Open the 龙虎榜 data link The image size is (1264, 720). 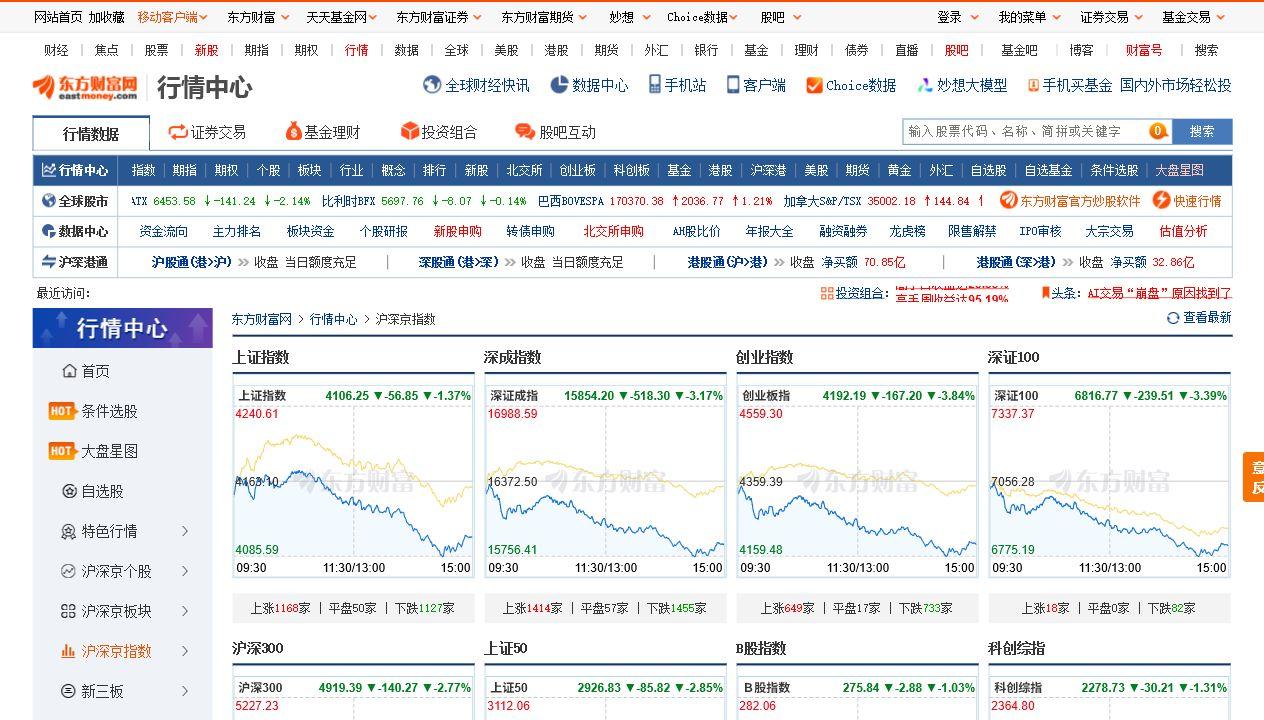(x=907, y=231)
